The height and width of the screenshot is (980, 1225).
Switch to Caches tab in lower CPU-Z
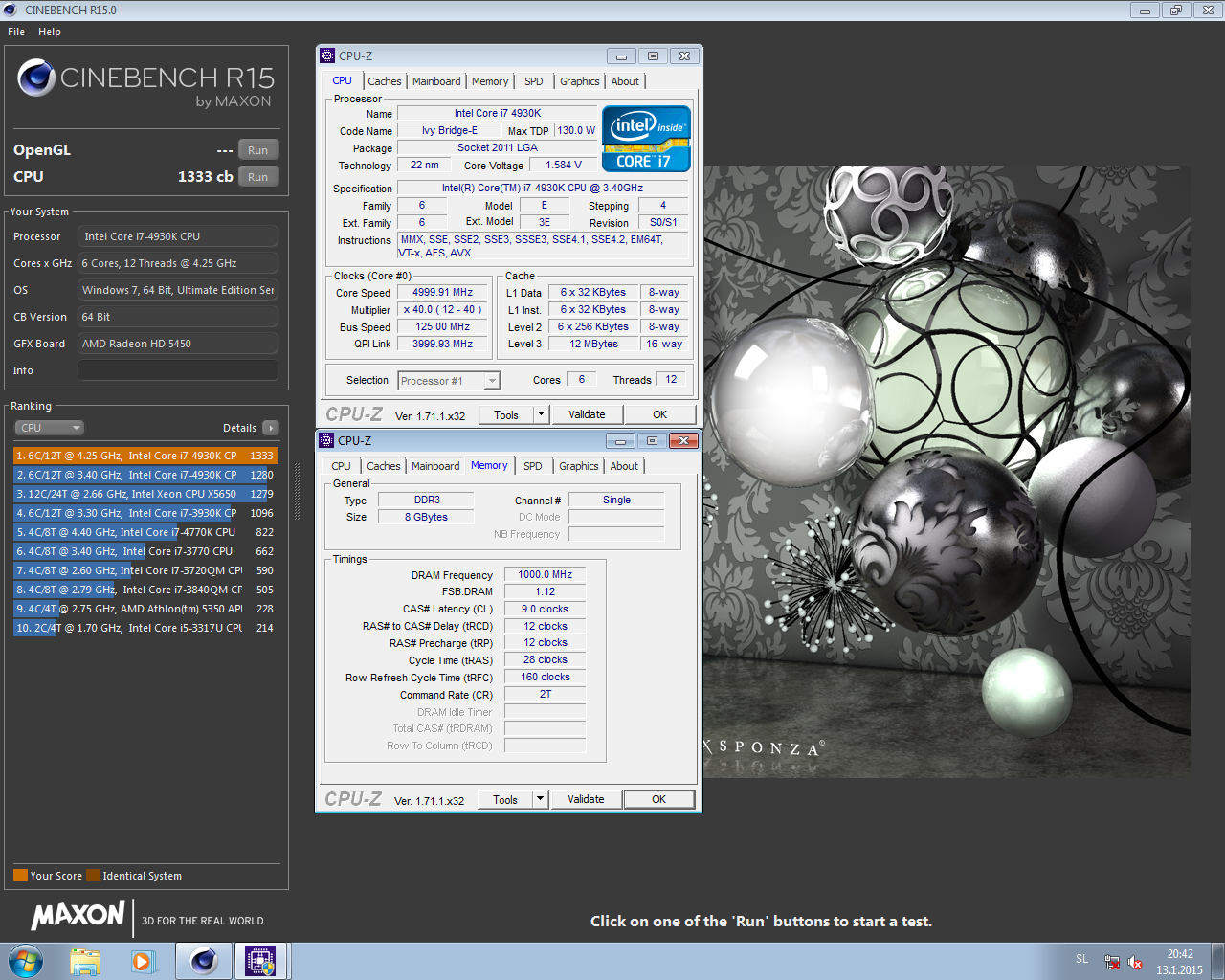click(384, 467)
